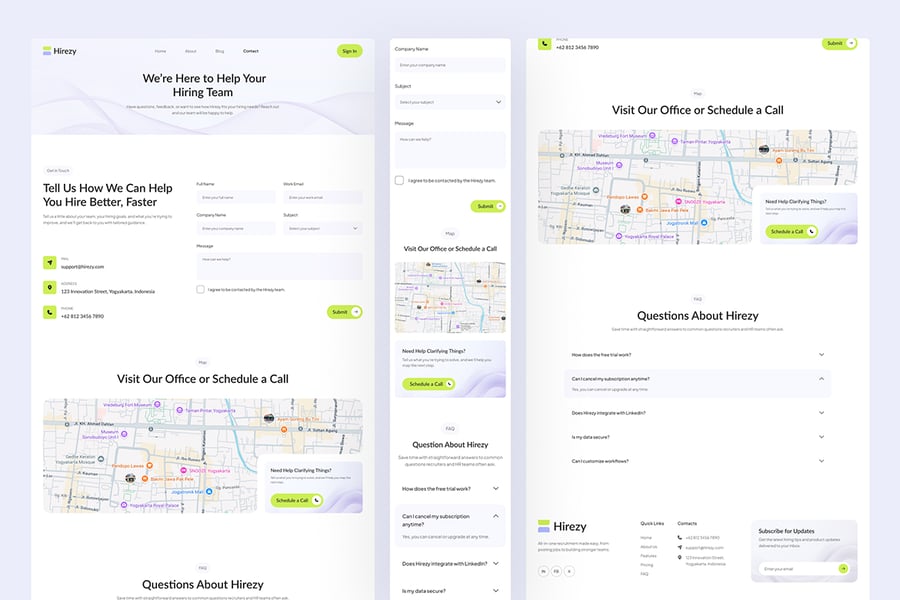Click the LinkedIn circle icon in footer
The height and width of the screenshot is (600, 900).
pos(544,571)
